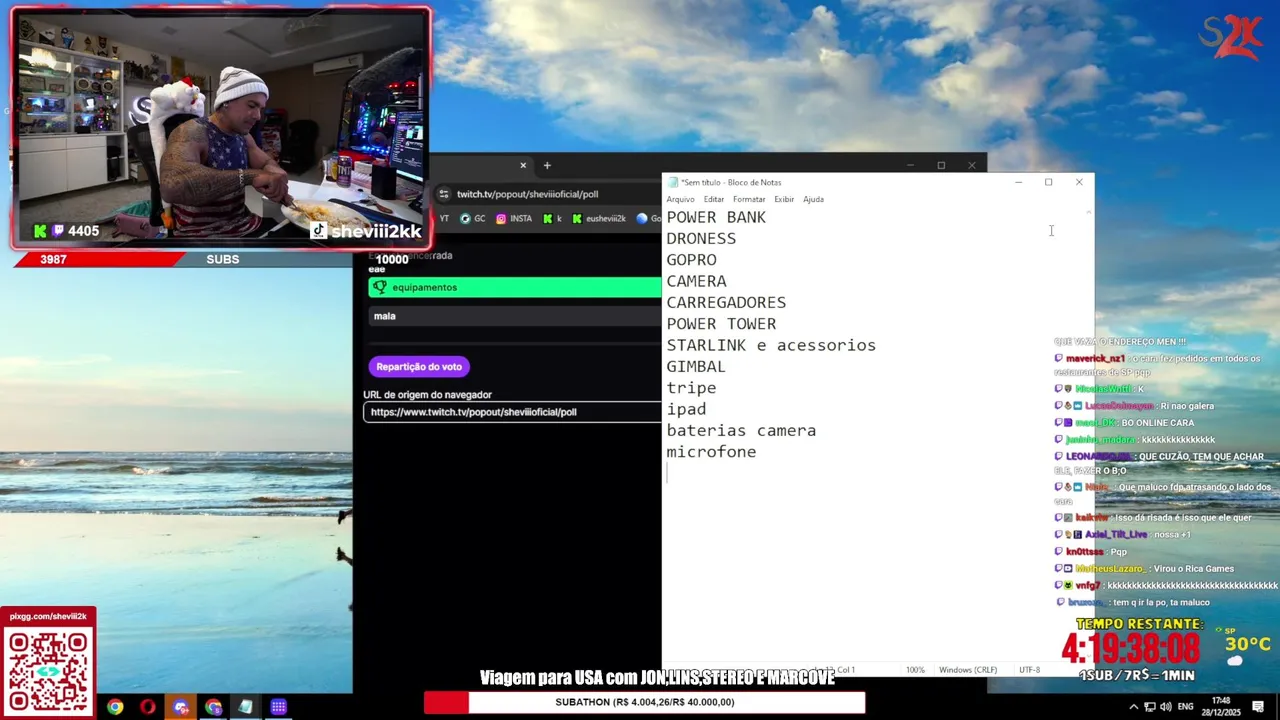Click the 'tripe' line in Notepad

(691, 388)
